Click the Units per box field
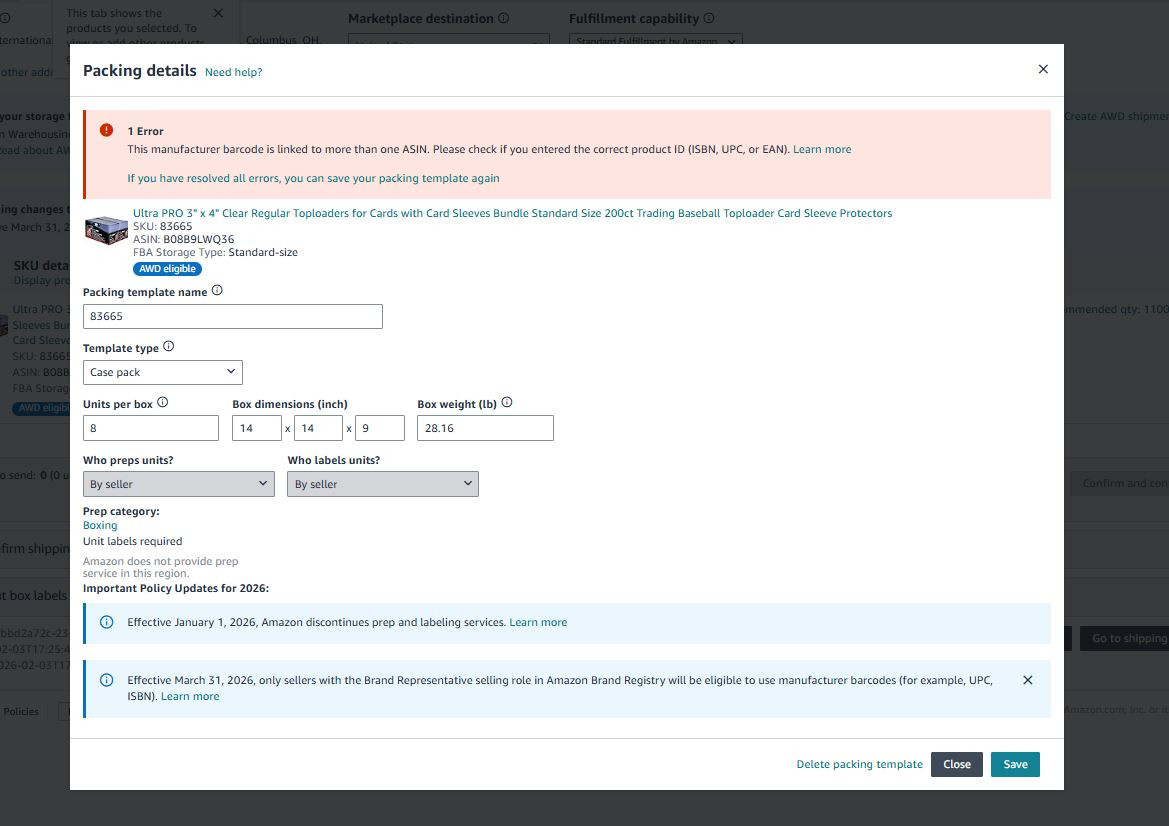 (x=151, y=428)
